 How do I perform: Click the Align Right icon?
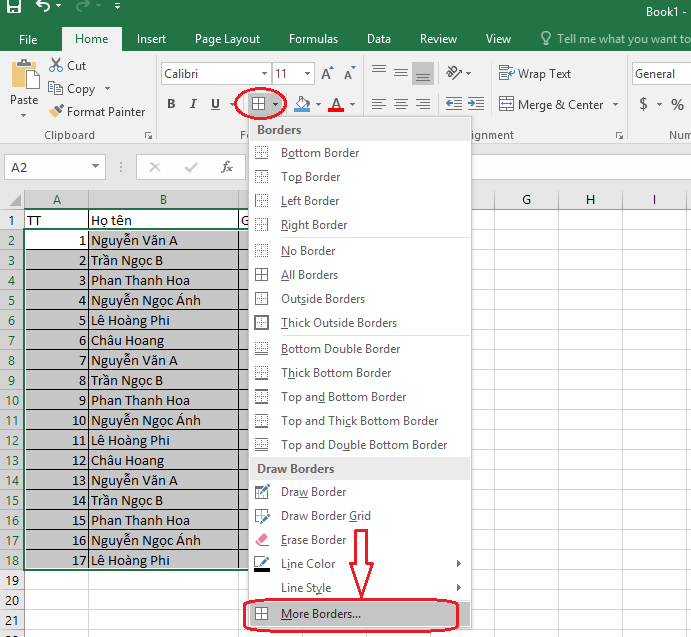423,104
